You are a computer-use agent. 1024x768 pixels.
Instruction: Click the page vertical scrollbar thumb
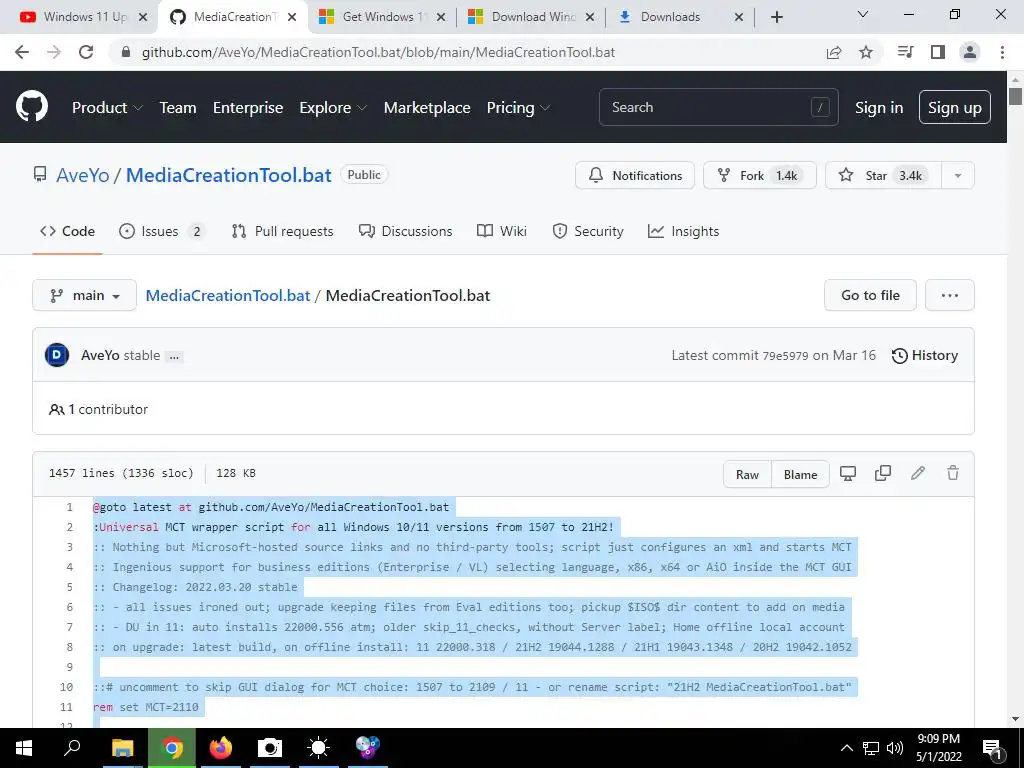click(x=1015, y=97)
